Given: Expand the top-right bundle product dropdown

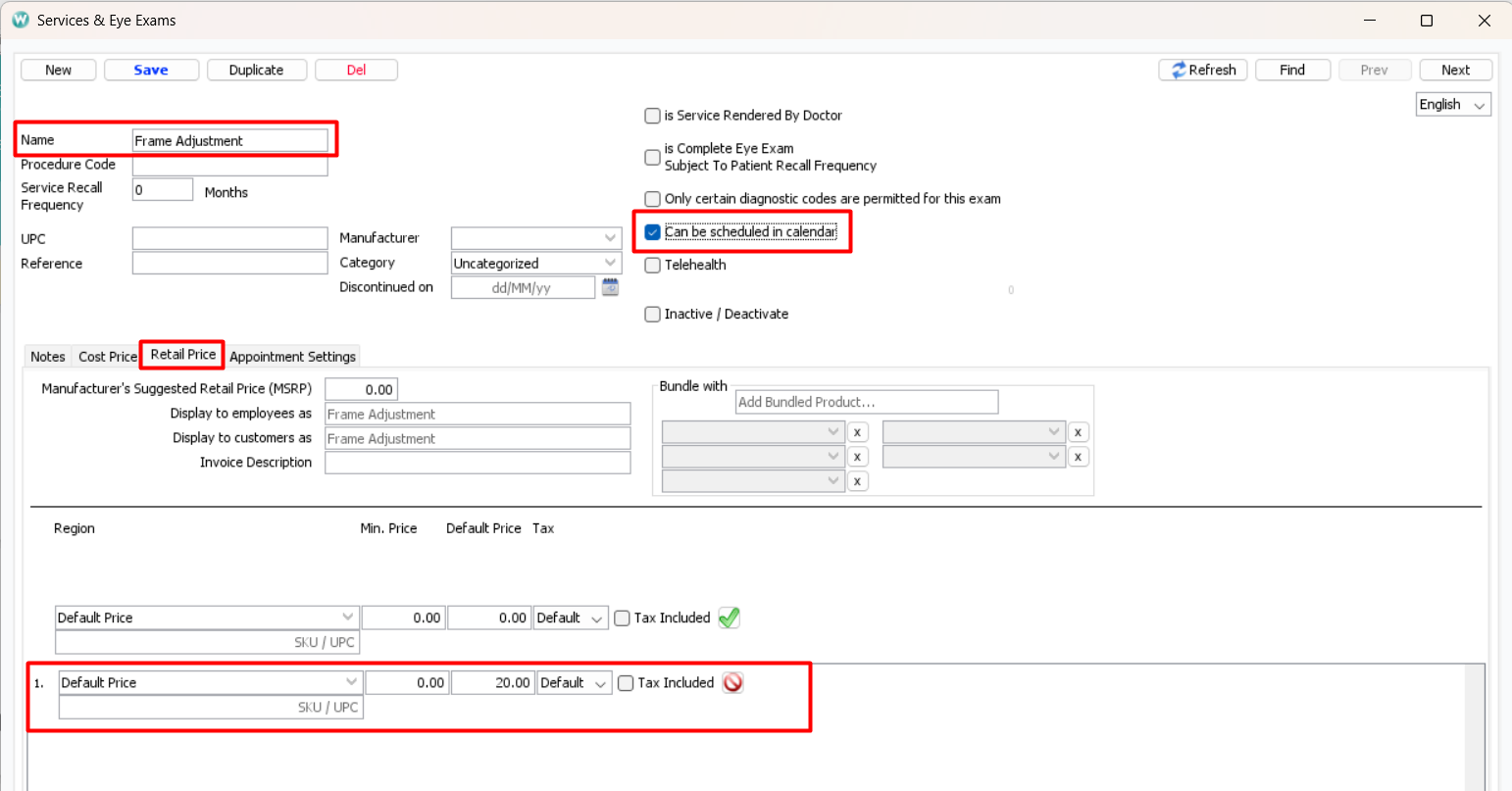Looking at the screenshot, I should click(973, 431).
